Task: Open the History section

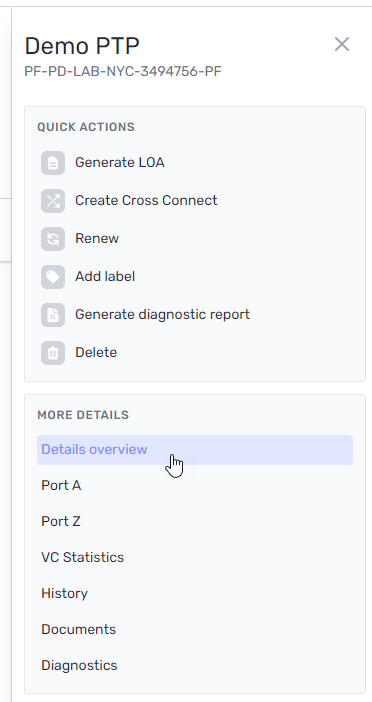Action: point(64,594)
